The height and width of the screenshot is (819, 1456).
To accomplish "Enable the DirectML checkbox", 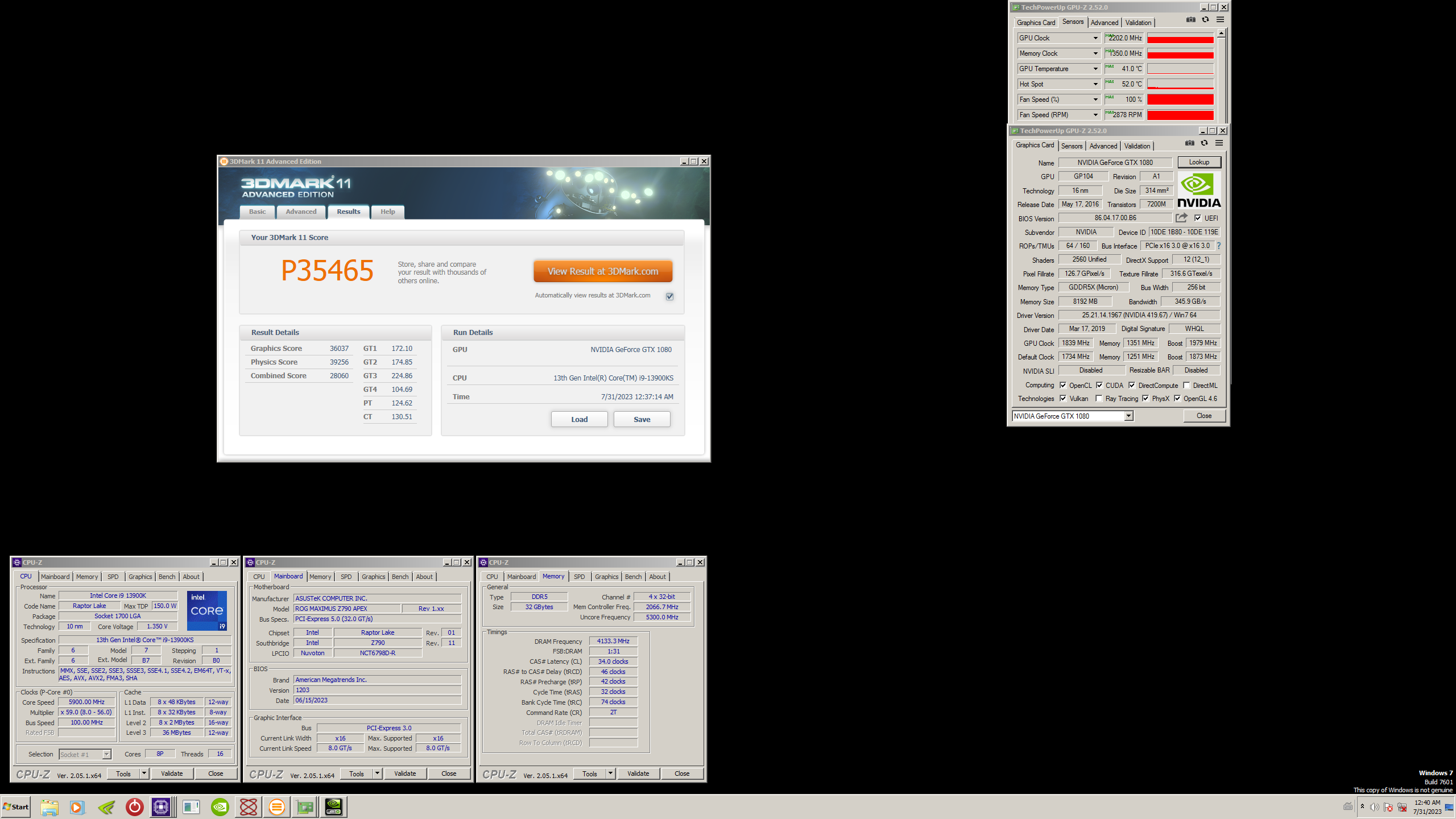I will [x=1187, y=386].
